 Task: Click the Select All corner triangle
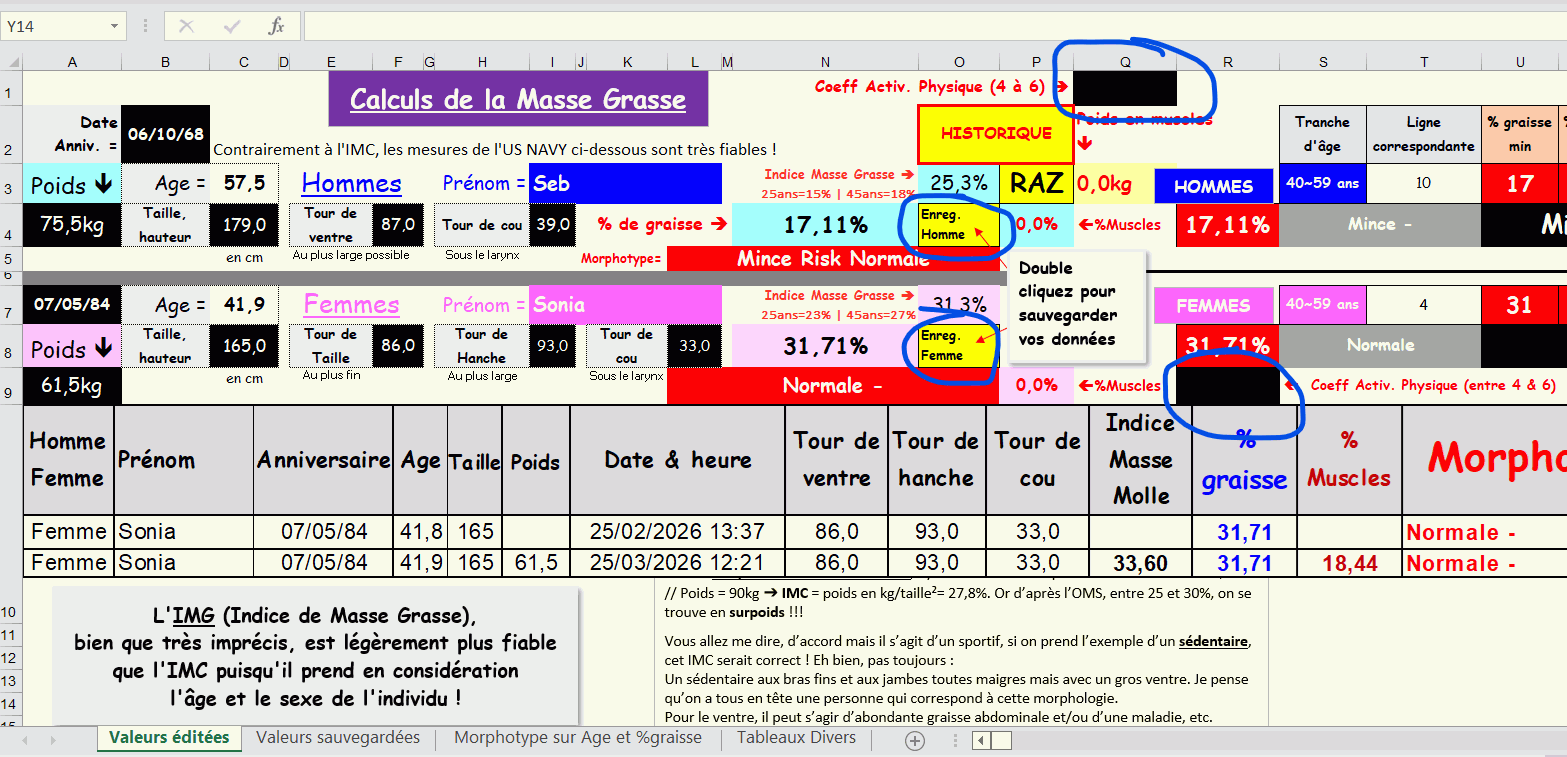tap(11, 62)
